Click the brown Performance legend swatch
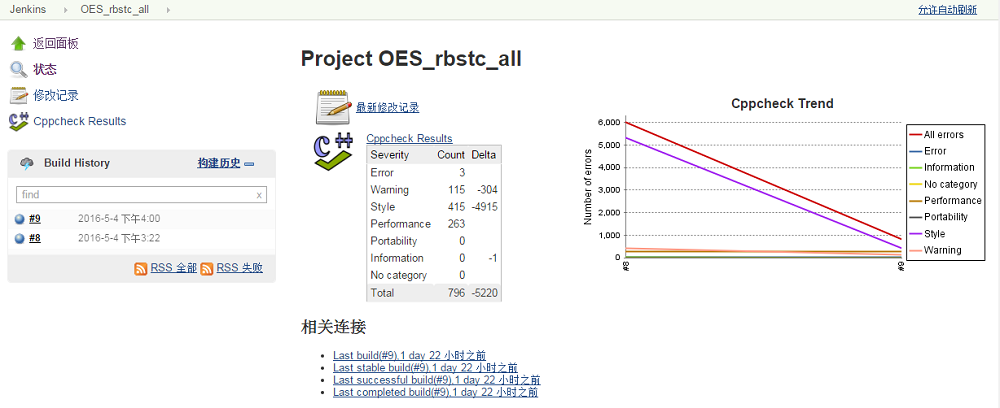The height and width of the screenshot is (408, 1000). [915, 201]
